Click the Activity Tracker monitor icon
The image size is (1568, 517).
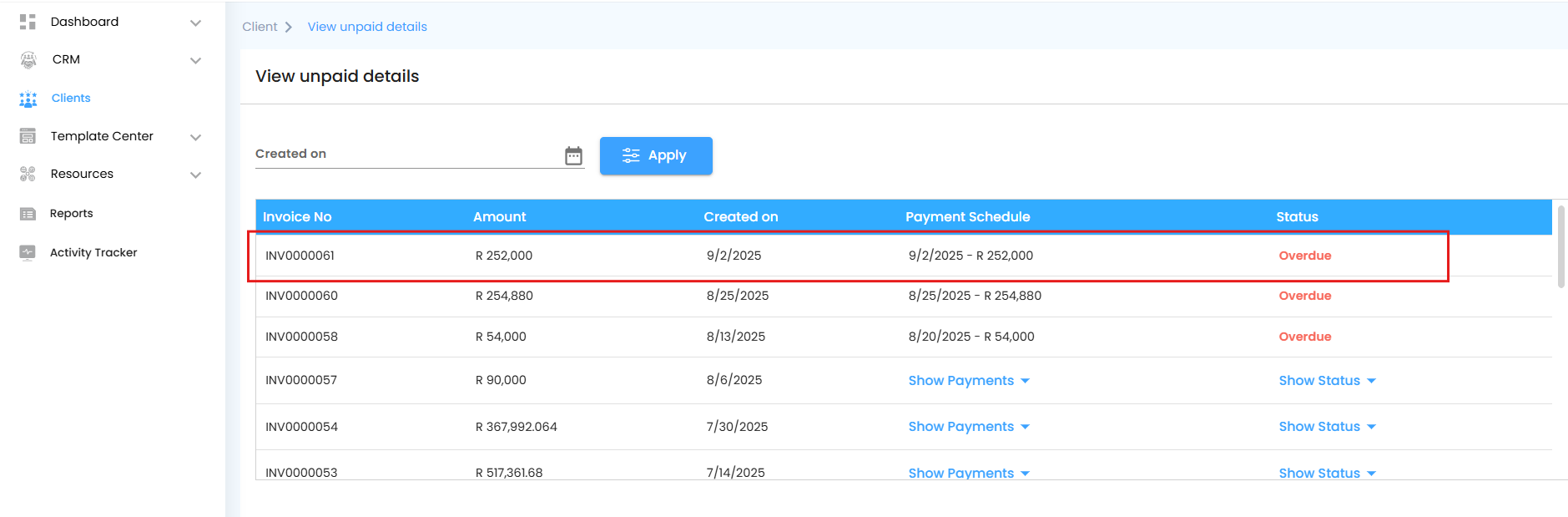coord(28,252)
